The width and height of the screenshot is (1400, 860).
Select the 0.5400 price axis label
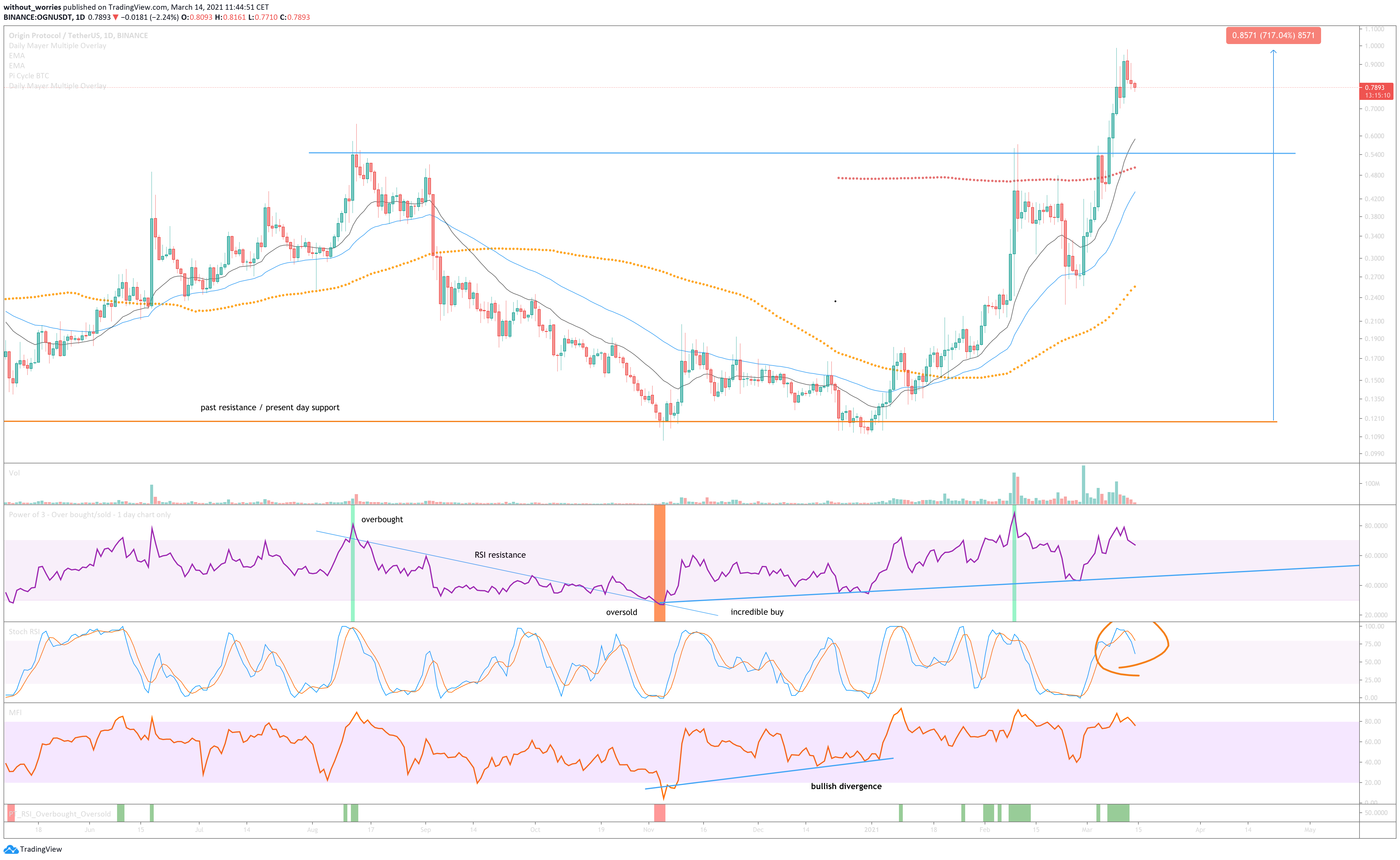click(x=1374, y=155)
